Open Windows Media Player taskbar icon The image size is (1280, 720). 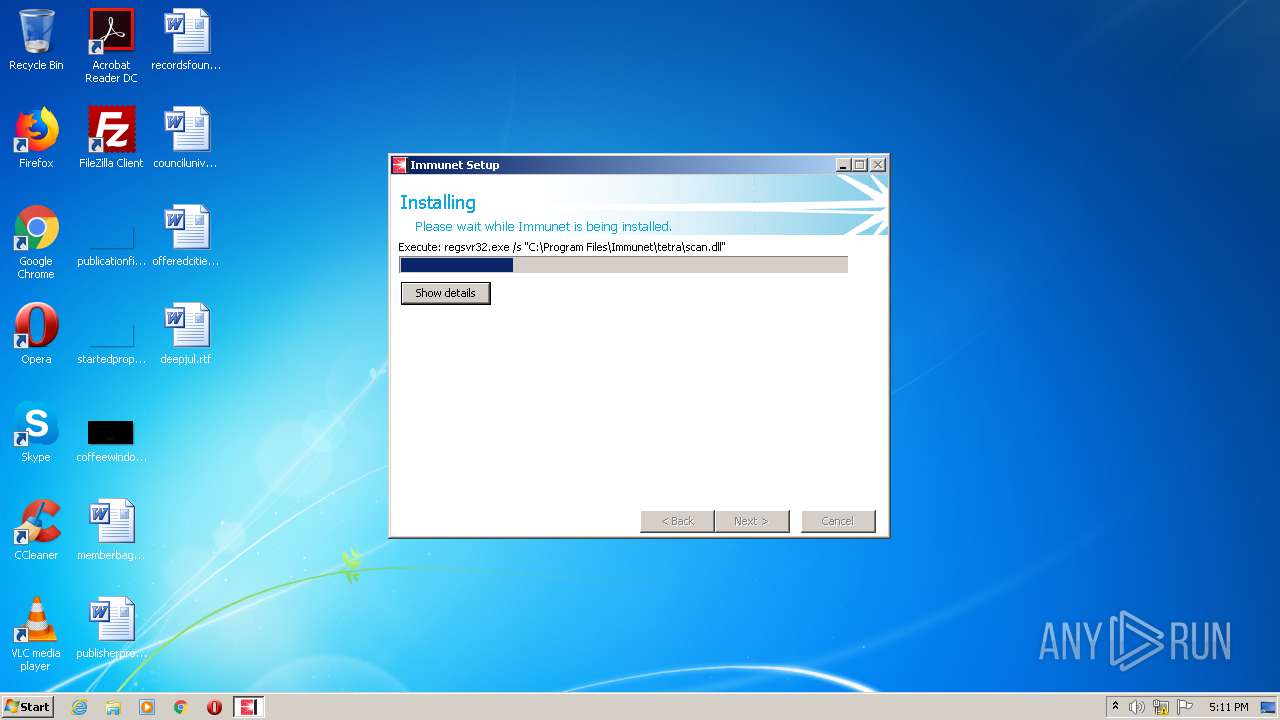147,707
